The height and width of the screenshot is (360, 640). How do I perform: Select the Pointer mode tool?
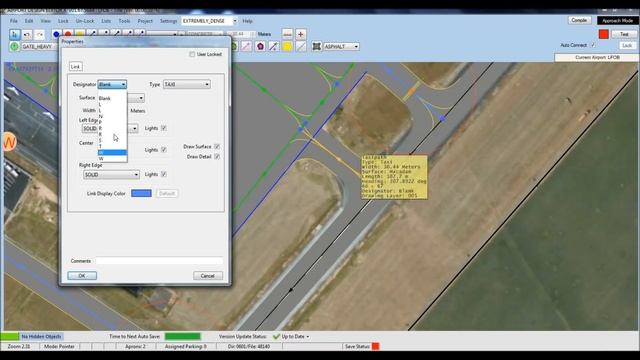[15, 34]
